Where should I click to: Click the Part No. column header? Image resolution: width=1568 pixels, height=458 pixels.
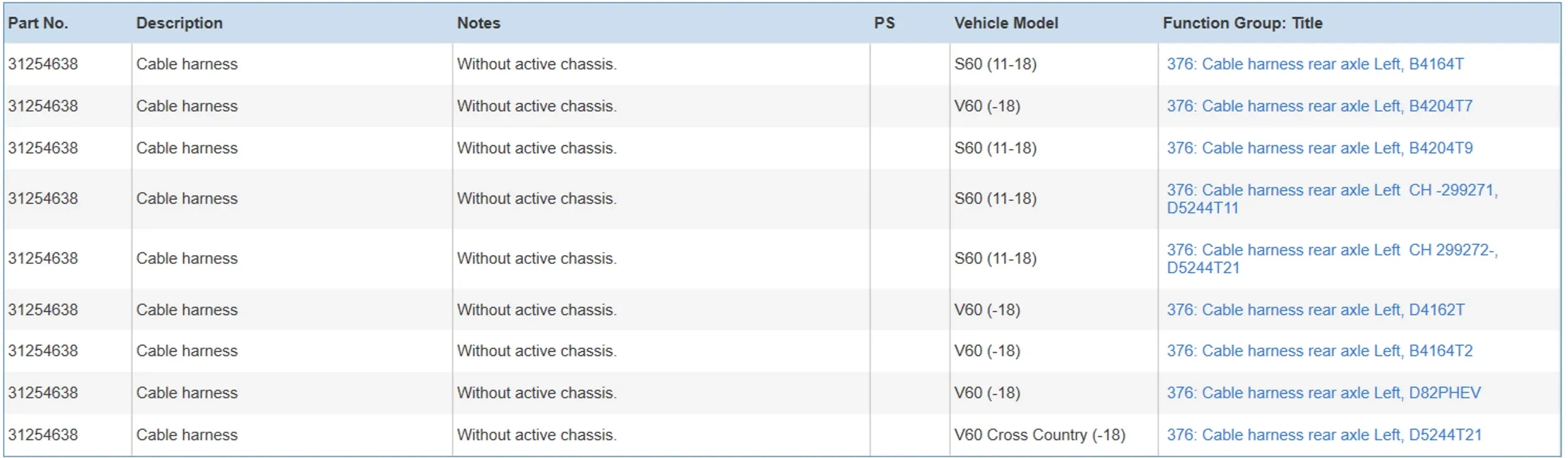38,23
